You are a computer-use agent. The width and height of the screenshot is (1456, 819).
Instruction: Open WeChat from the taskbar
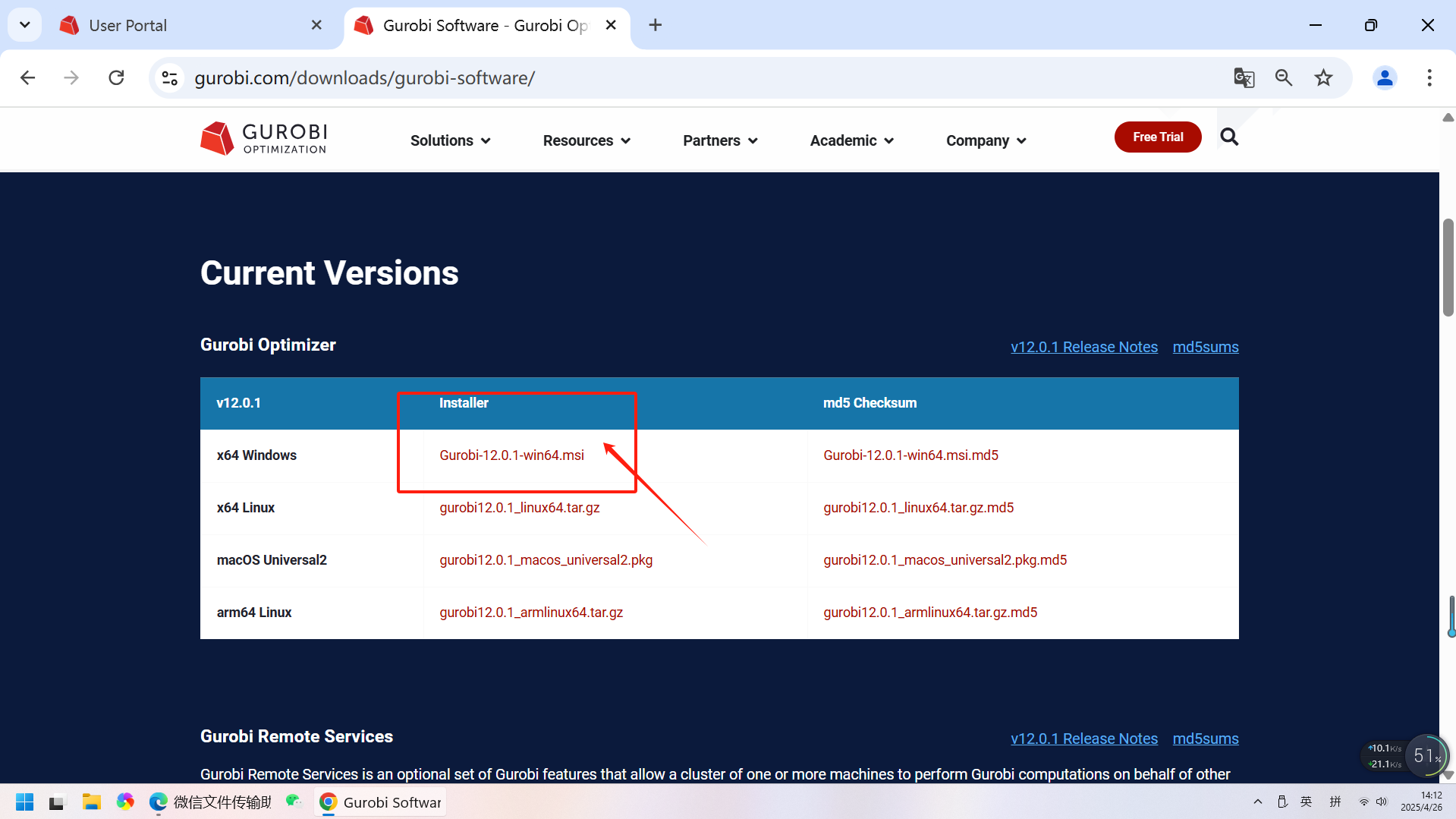(x=294, y=801)
